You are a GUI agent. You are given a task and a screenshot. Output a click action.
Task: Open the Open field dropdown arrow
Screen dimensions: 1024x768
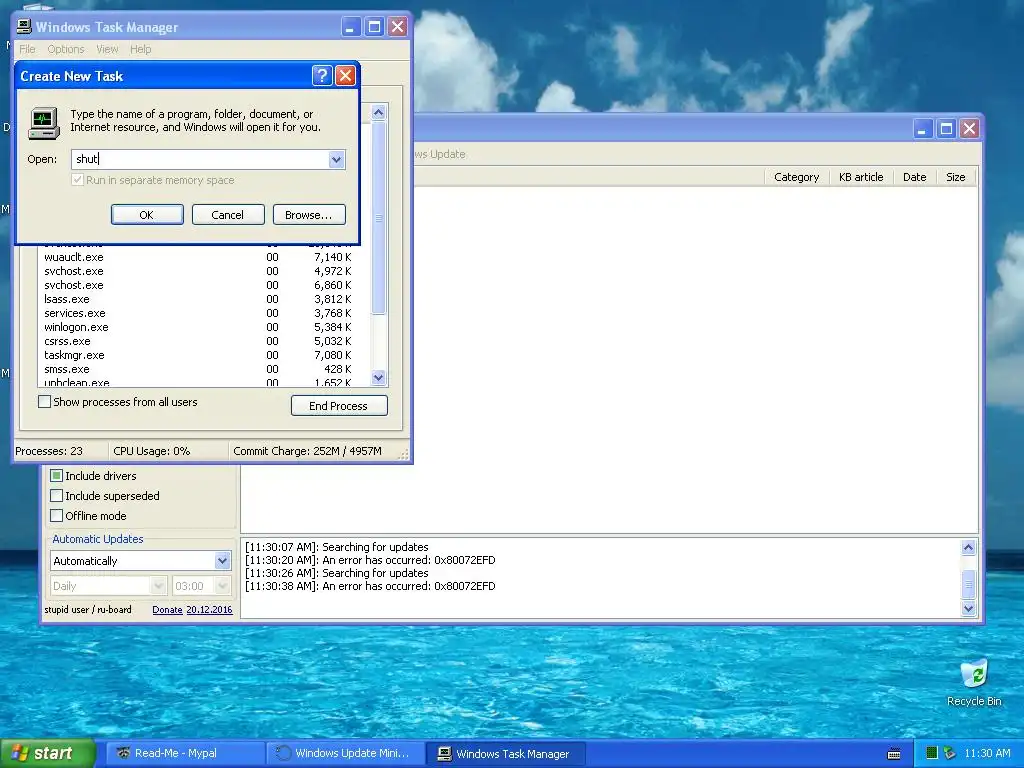point(336,159)
